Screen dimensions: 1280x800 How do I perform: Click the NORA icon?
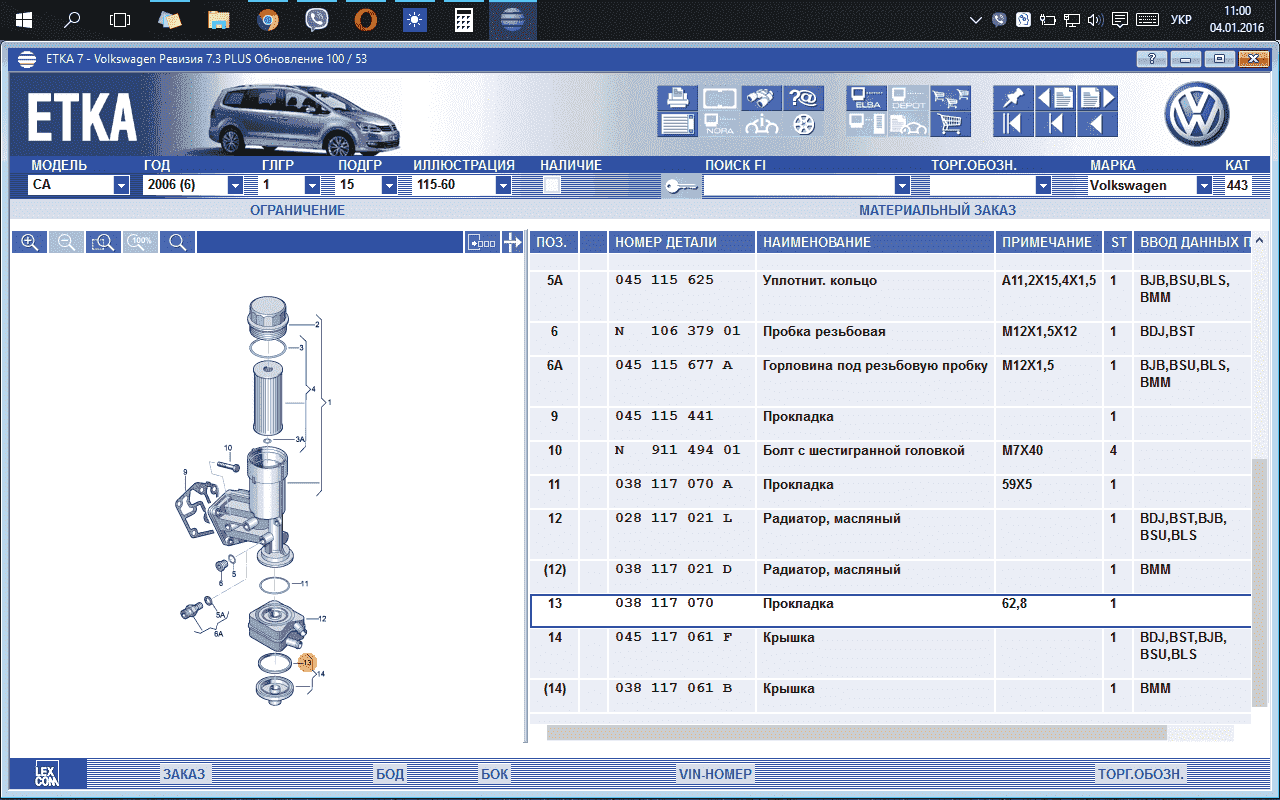click(x=719, y=124)
